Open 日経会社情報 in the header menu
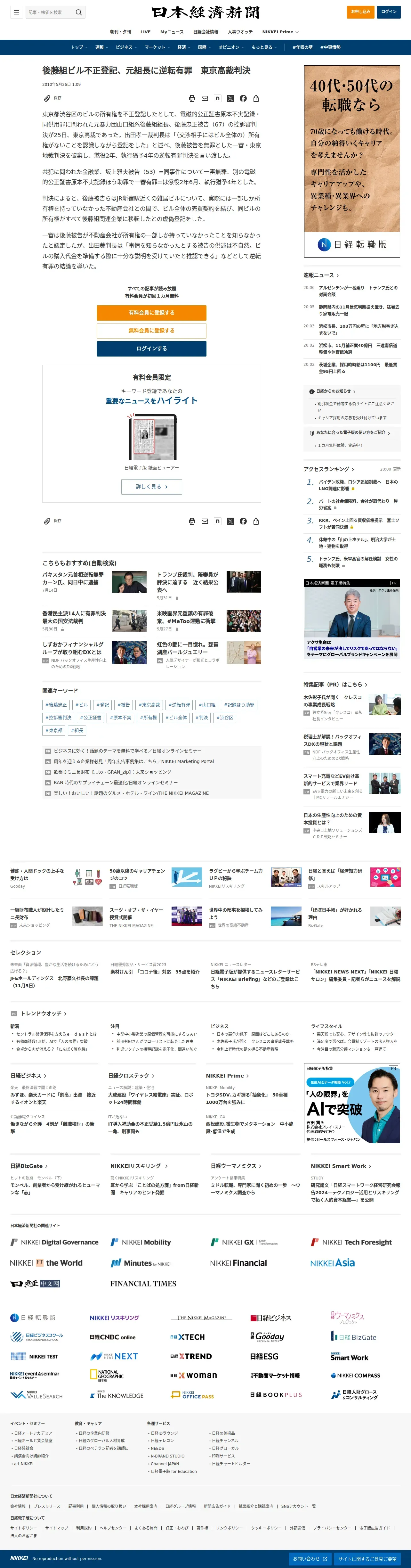Image resolution: width=411 pixels, height=1568 pixels. tap(205, 32)
